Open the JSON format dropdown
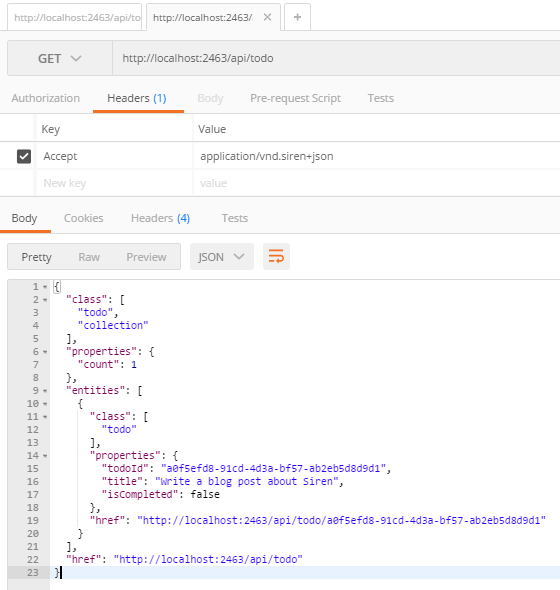This screenshot has height=590, width=560. (x=222, y=257)
